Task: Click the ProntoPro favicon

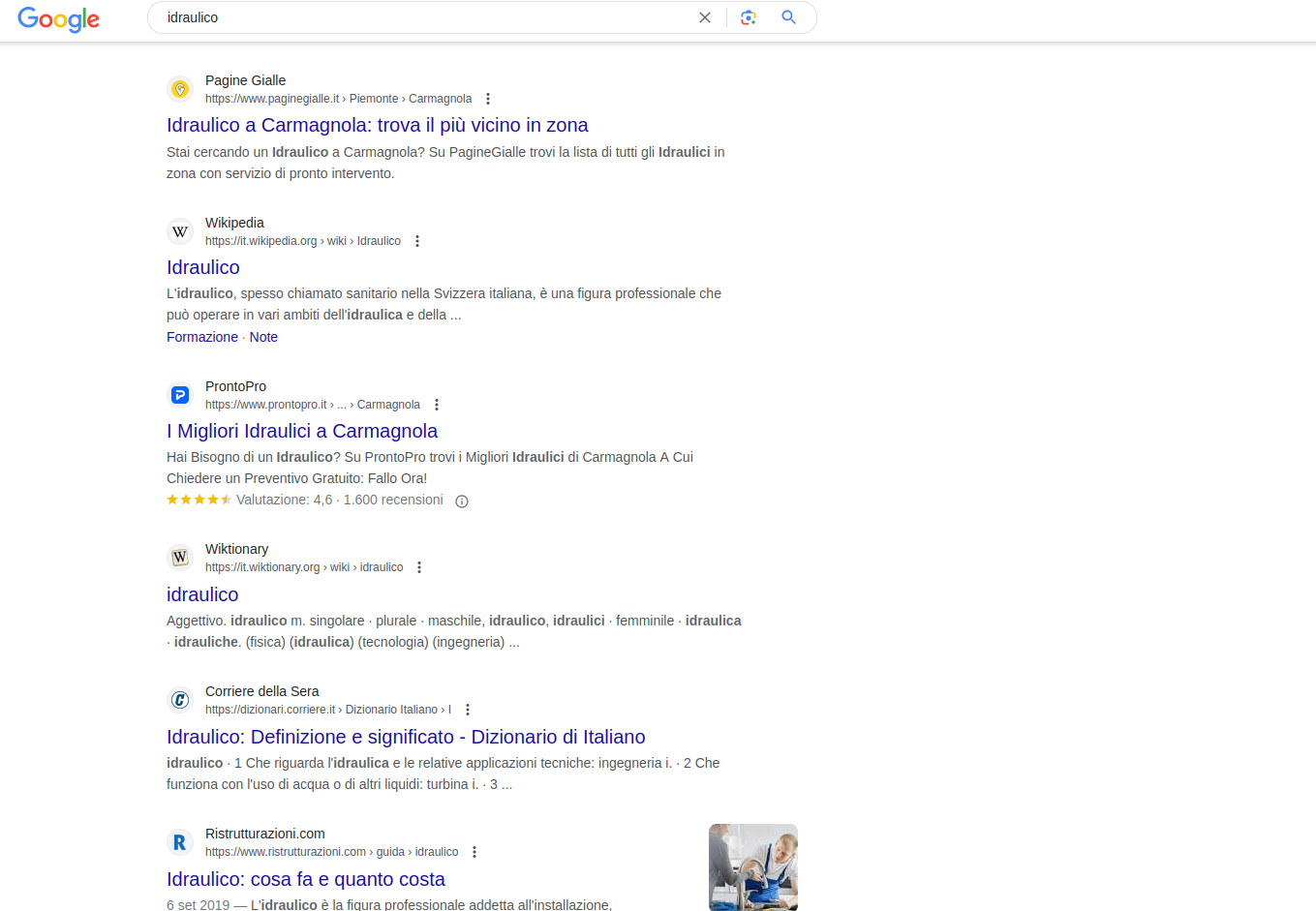Action: (x=180, y=395)
